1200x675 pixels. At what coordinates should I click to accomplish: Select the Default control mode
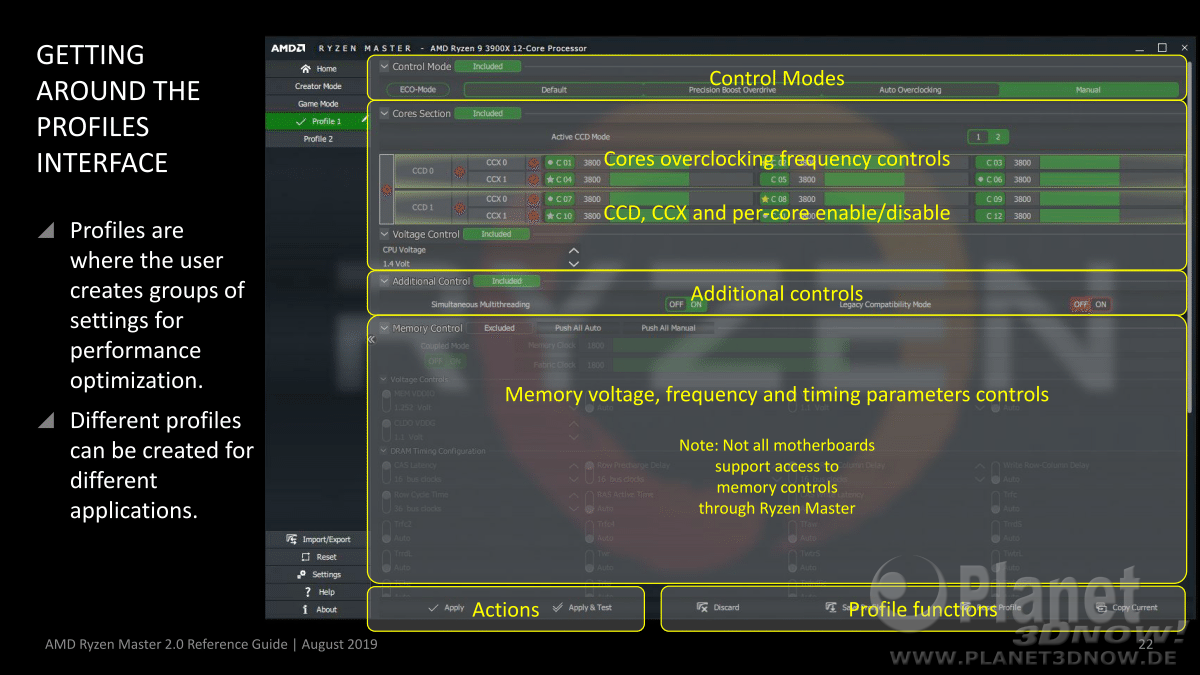pos(553,90)
